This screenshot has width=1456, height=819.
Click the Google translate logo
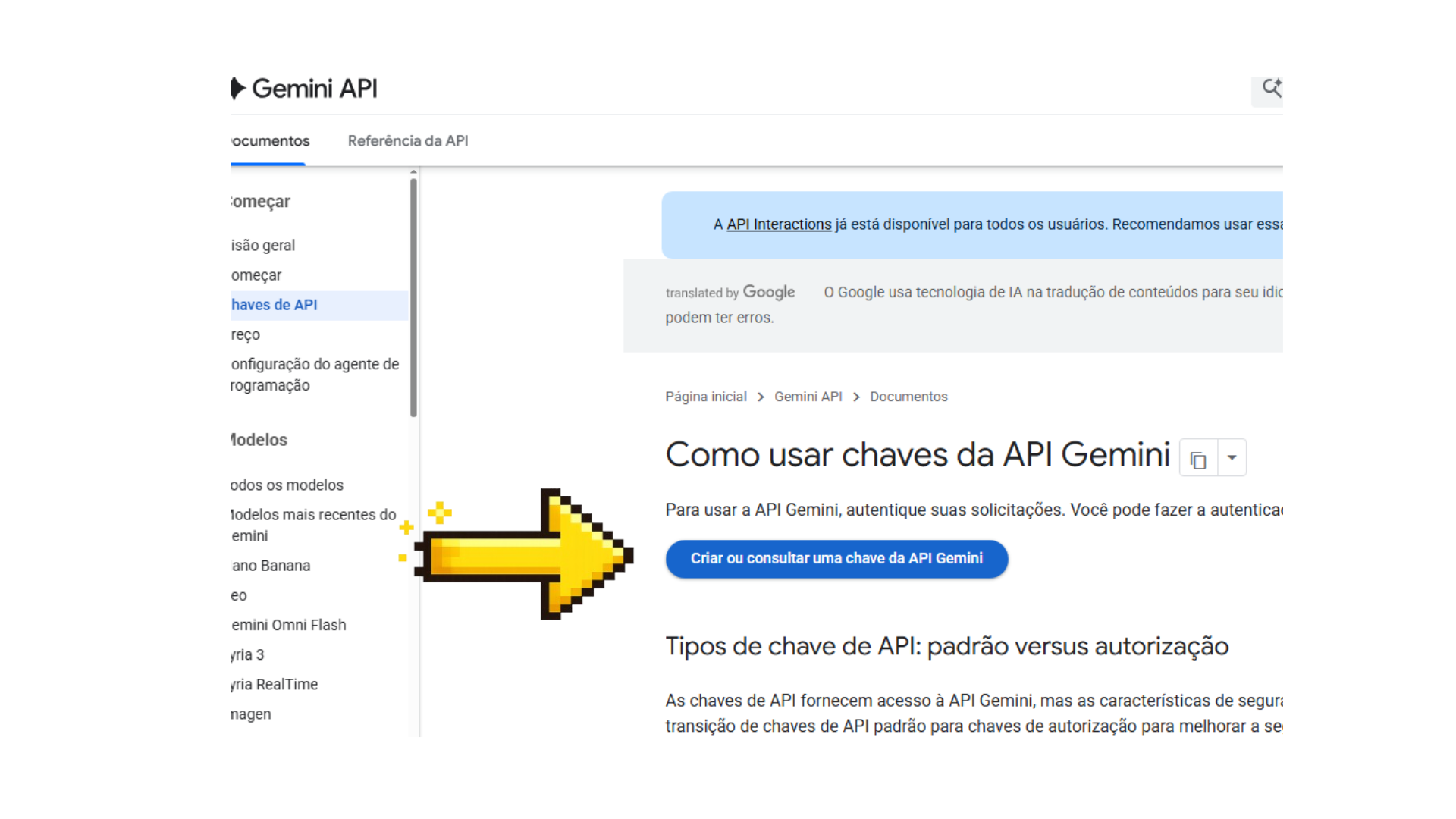[769, 292]
